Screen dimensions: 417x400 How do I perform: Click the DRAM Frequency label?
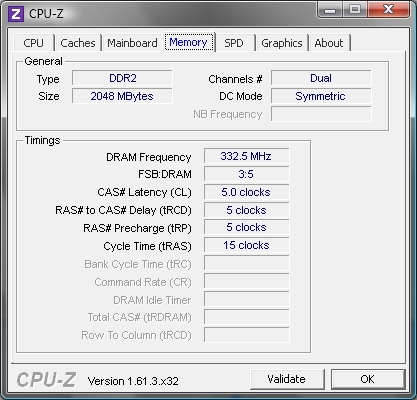tap(148, 157)
